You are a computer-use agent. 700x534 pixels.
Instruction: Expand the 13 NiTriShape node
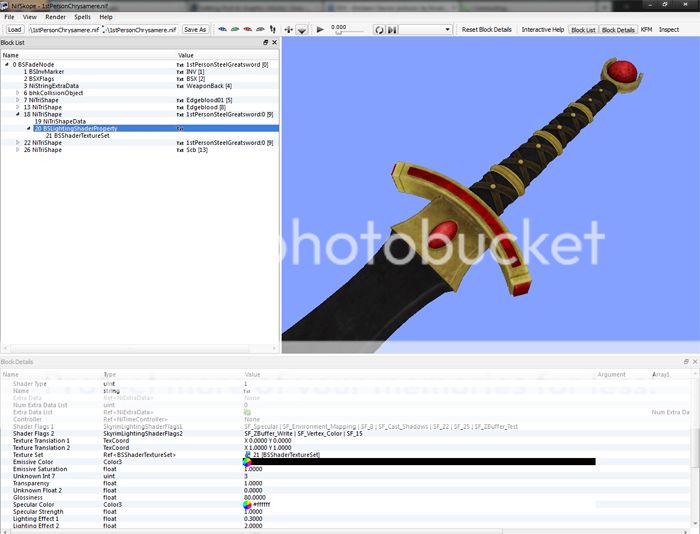[x=18, y=107]
